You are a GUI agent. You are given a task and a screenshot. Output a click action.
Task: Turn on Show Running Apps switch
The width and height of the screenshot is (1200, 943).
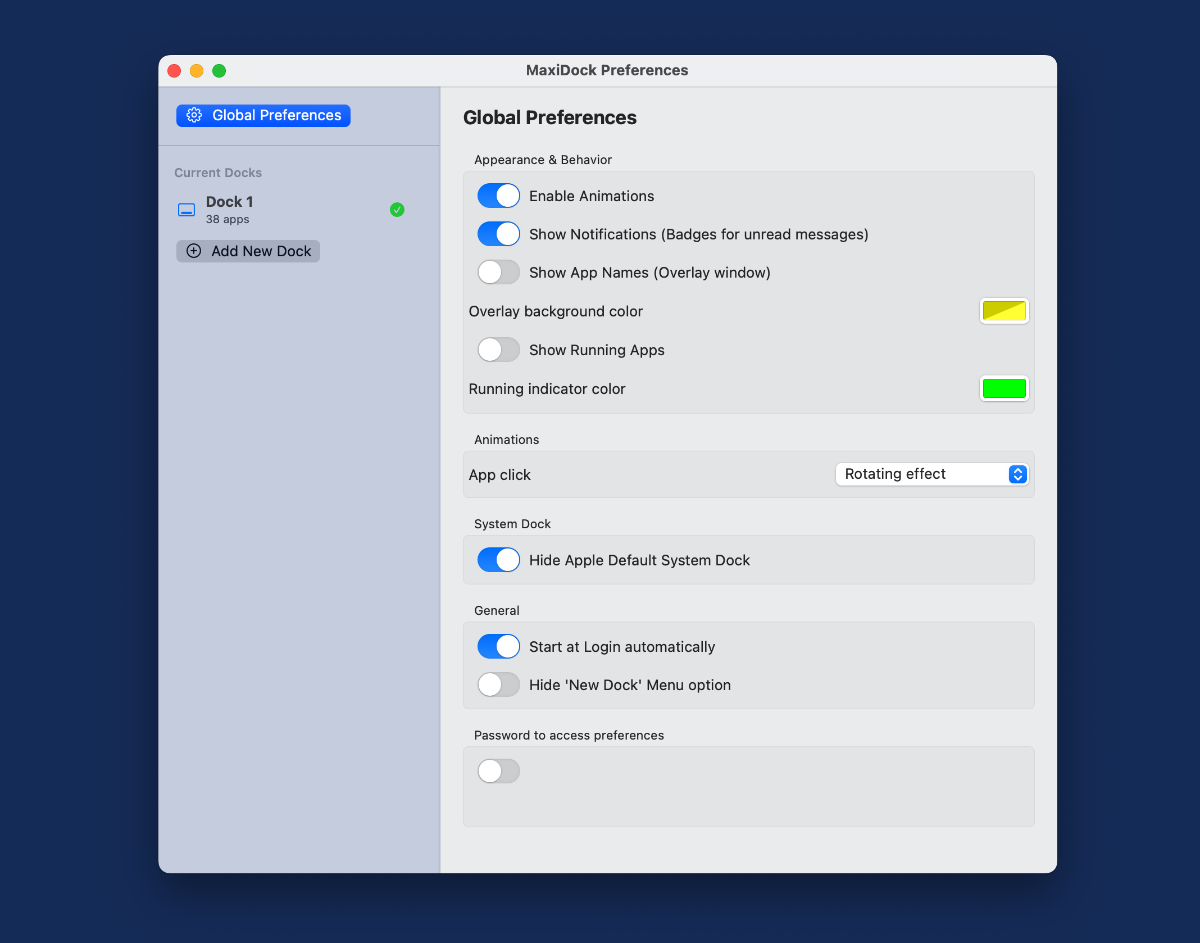point(499,350)
